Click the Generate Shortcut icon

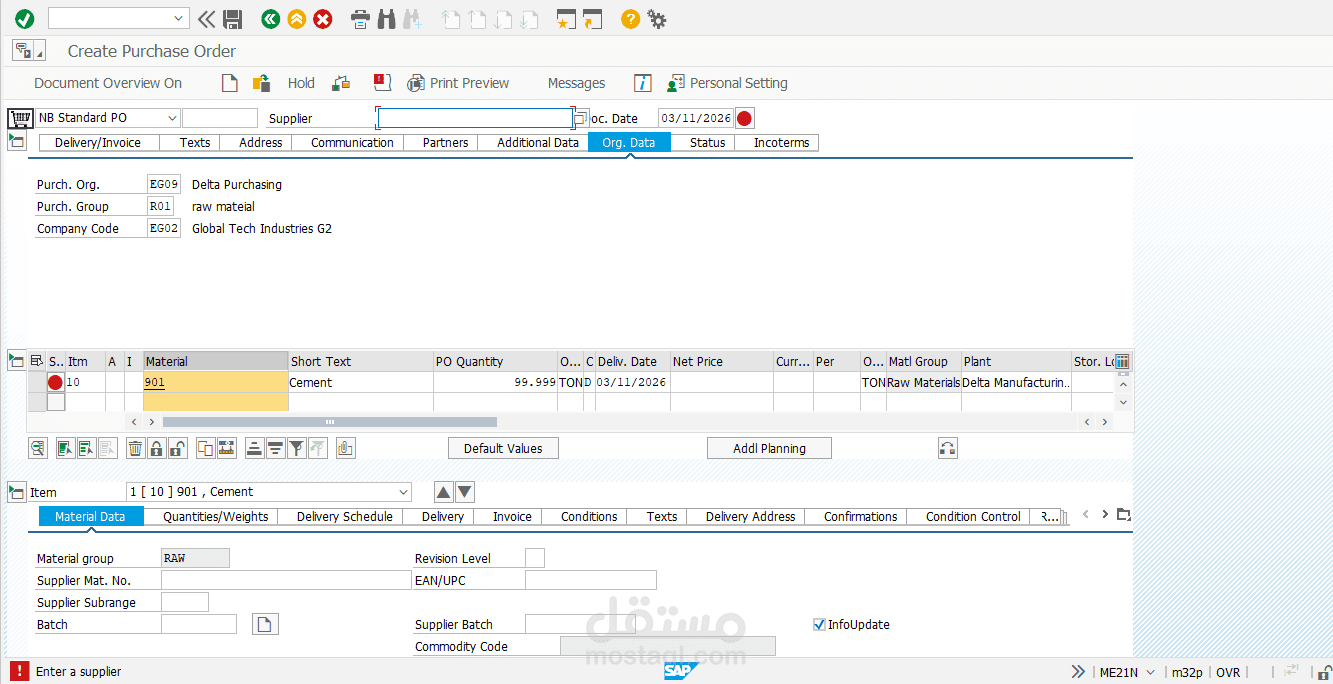point(593,18)
